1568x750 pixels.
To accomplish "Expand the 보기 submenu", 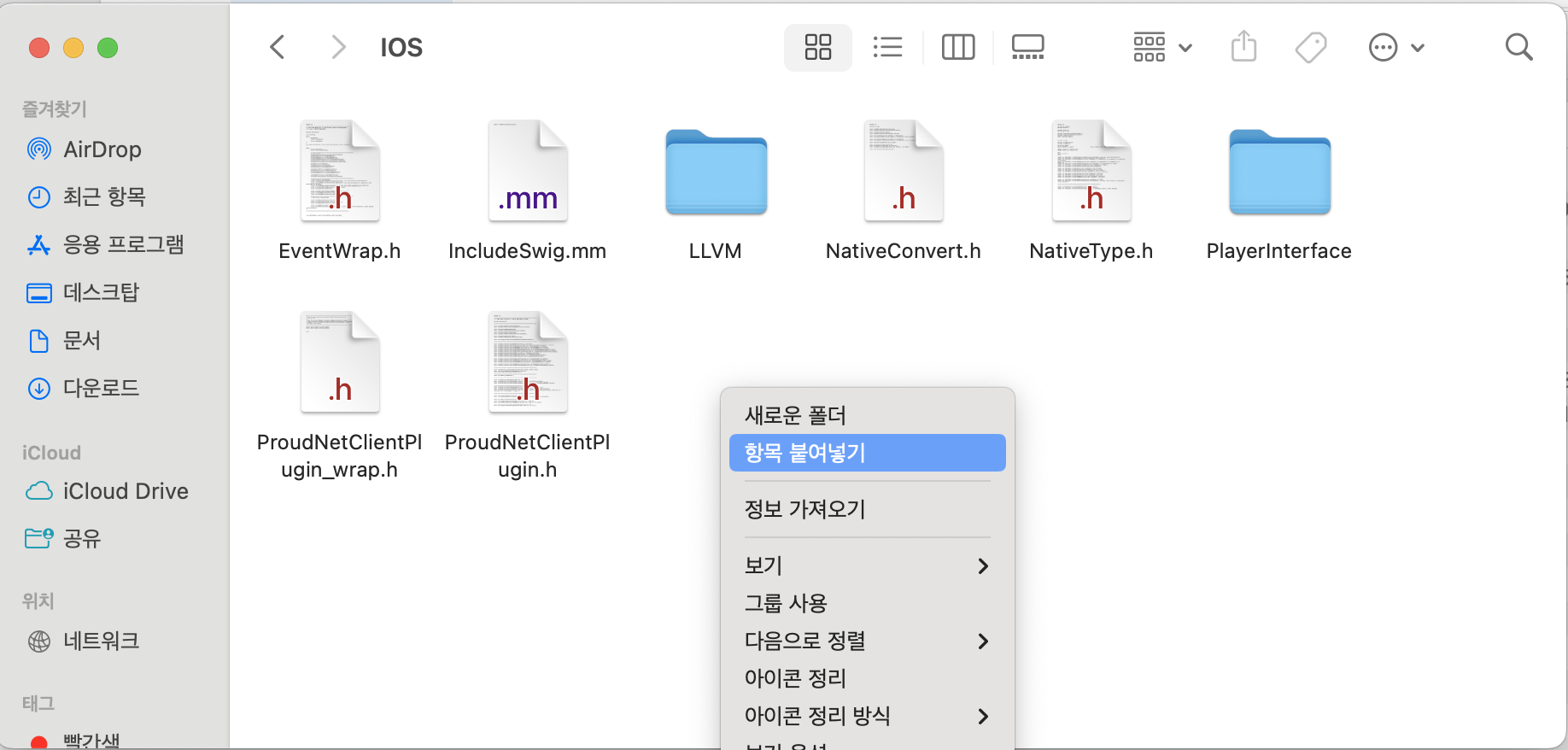I will tap(866, 565).
